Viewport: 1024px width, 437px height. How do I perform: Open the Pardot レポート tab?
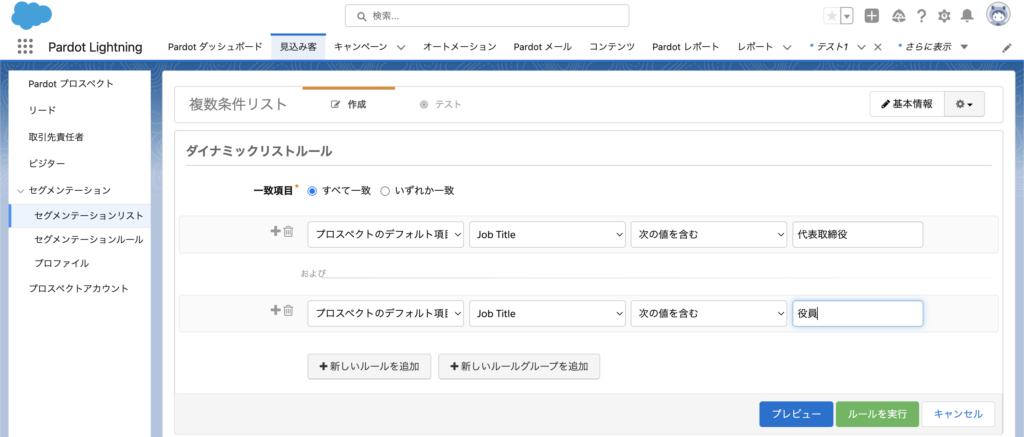coord(686,46)
